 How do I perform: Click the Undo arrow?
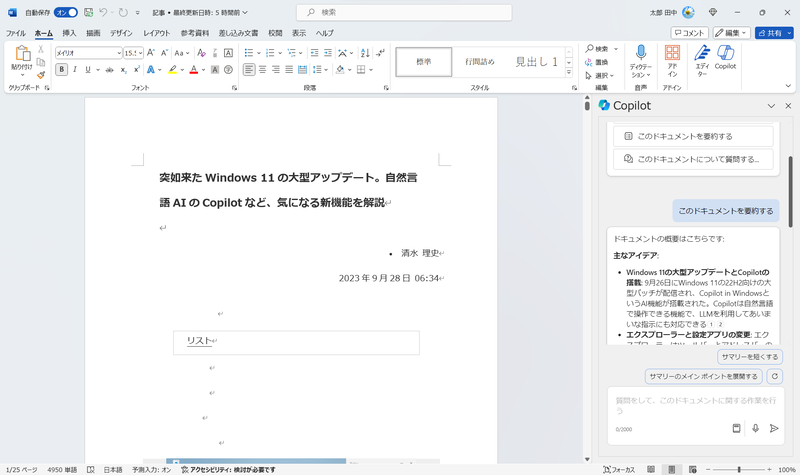[103, 12]
